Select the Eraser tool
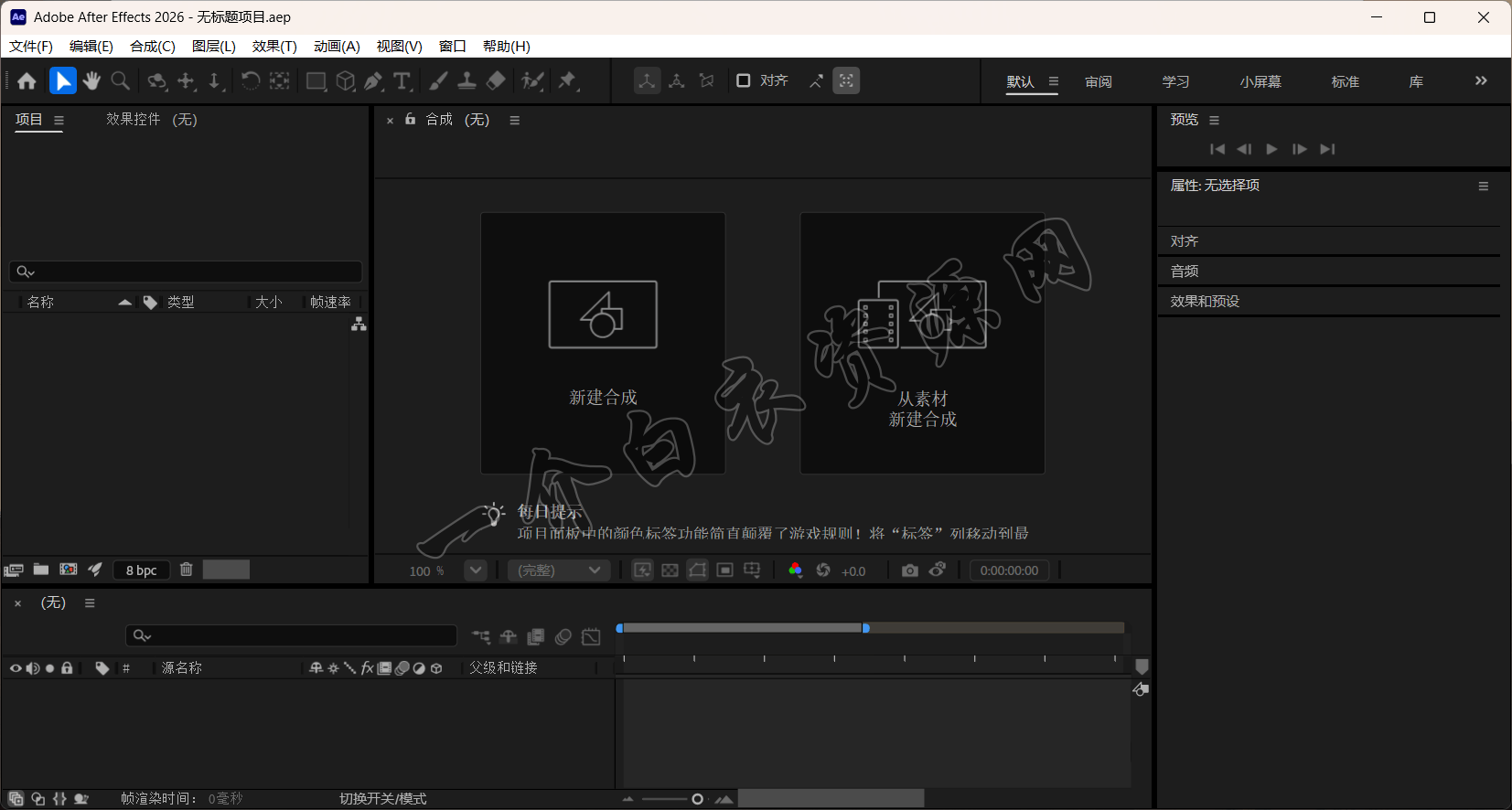The width and height of the screenshot is (1512, 810). (x=496, y=81)
